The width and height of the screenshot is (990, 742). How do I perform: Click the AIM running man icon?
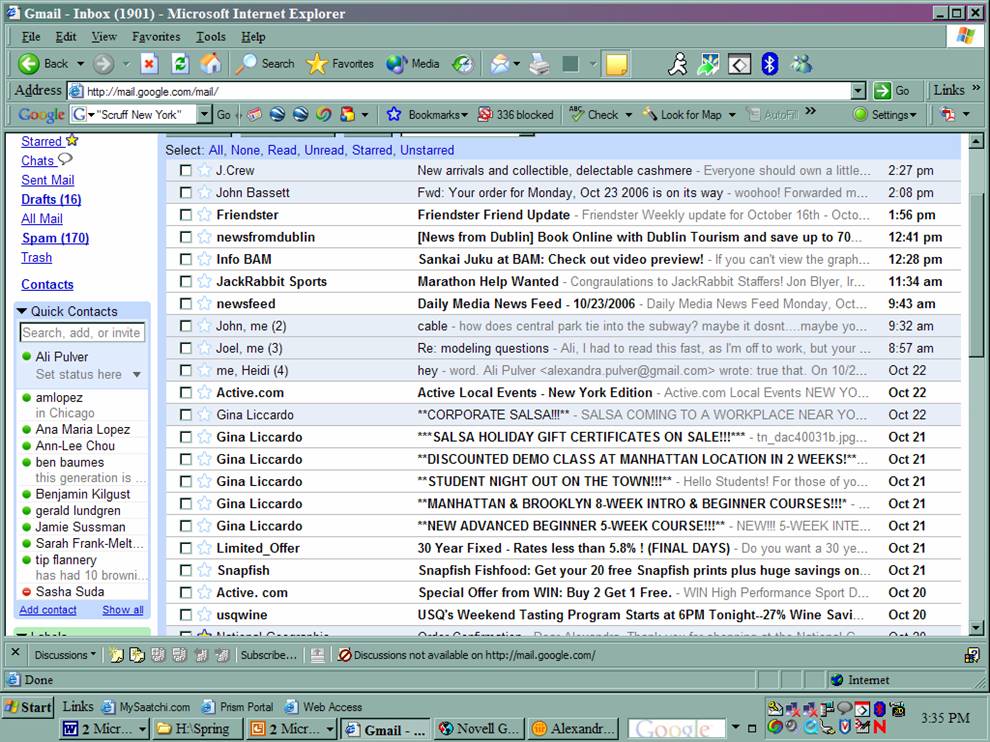[x=678, y=64]
